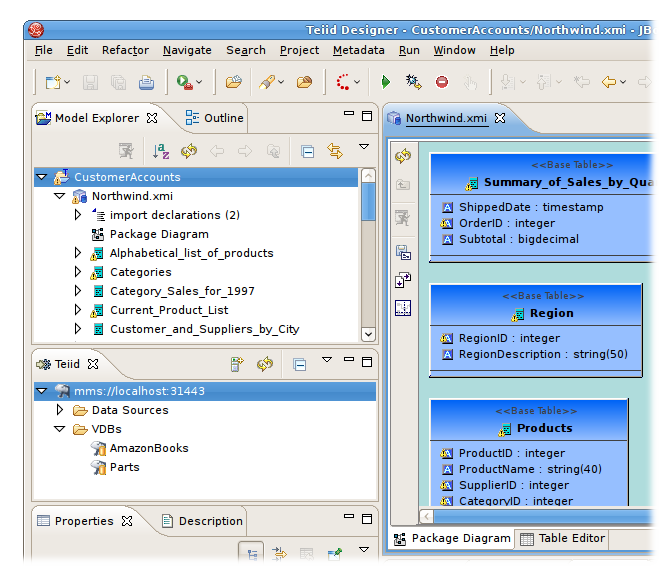Click the red Stop icon in toolbar
This screenshot has width=659, height=566.
pos(442,82)
